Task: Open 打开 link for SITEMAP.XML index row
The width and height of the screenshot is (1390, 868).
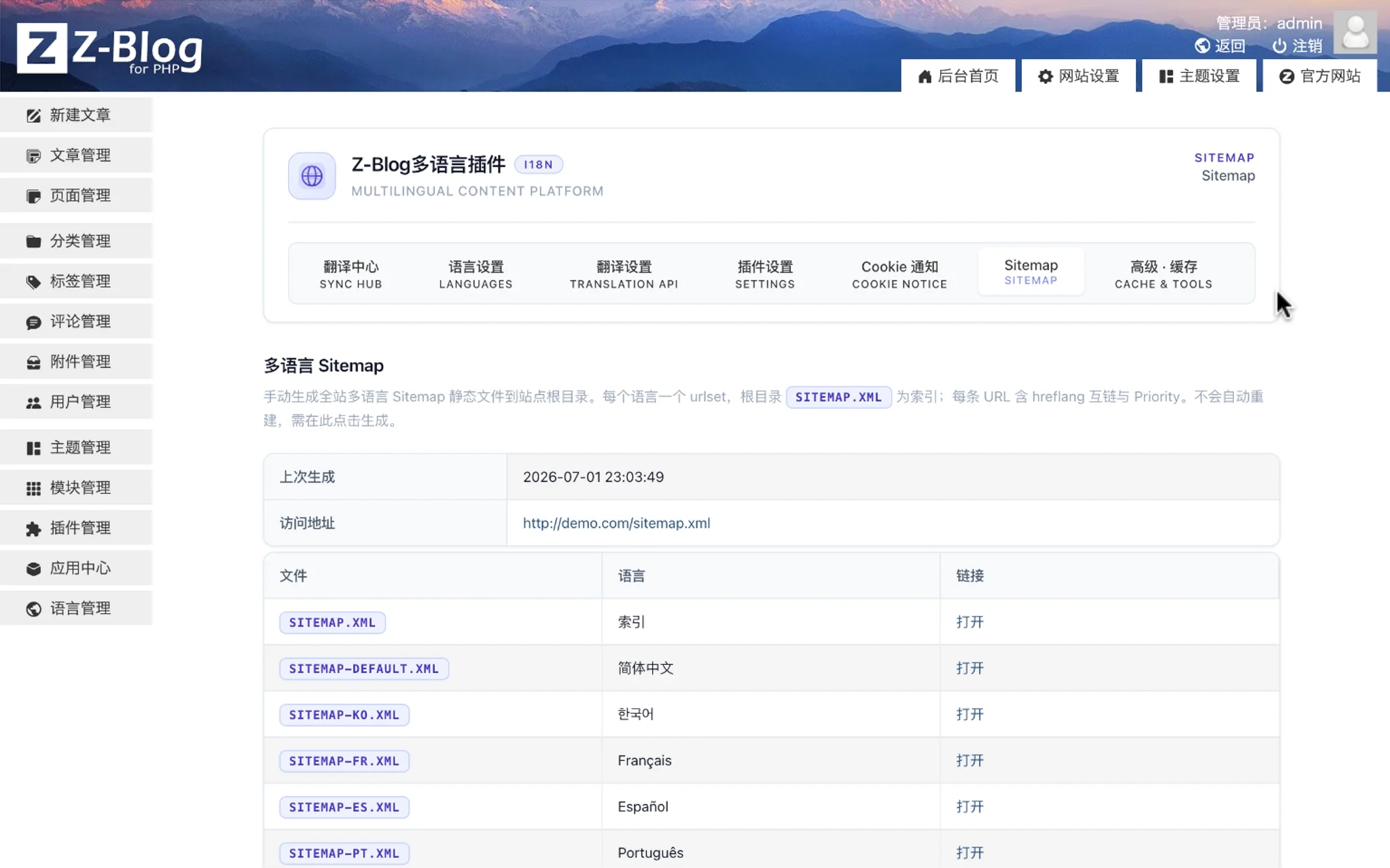Action: (x=969, y=622)
